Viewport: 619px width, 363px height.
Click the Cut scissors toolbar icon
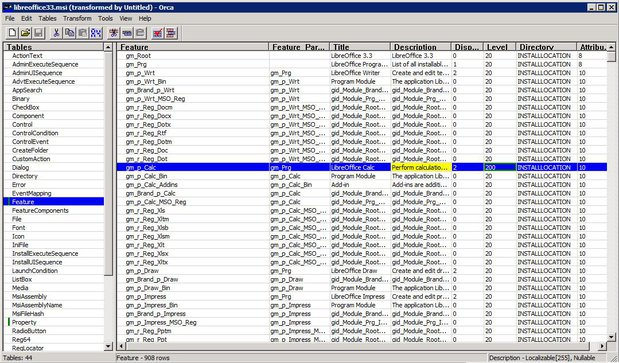pyautogui.click(x=56, y=33)
